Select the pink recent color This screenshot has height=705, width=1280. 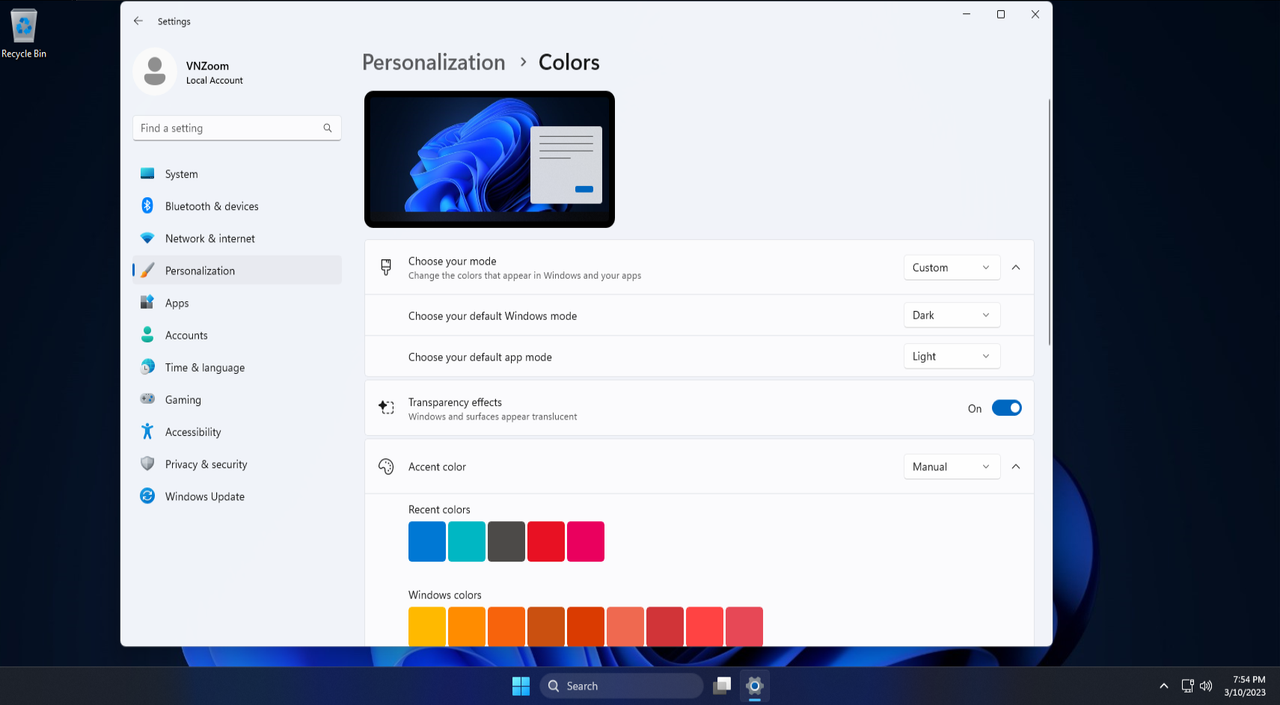(586, 541)
